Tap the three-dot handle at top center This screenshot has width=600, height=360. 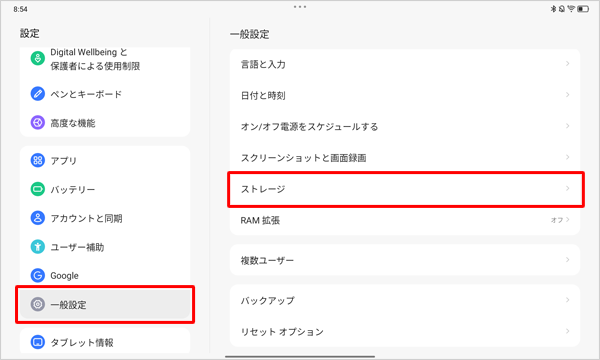(300, 7)
